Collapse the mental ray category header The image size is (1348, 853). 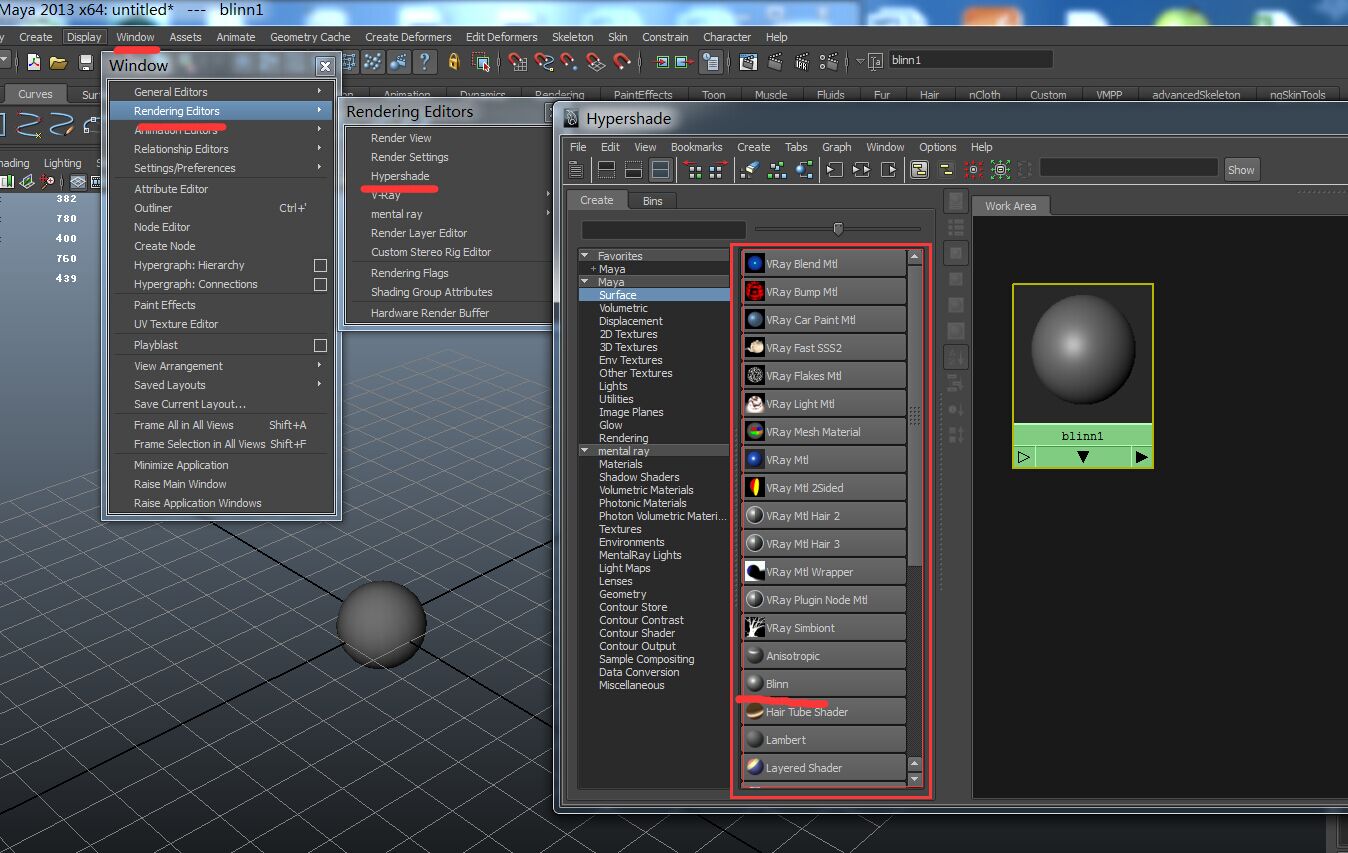(584, 451)
